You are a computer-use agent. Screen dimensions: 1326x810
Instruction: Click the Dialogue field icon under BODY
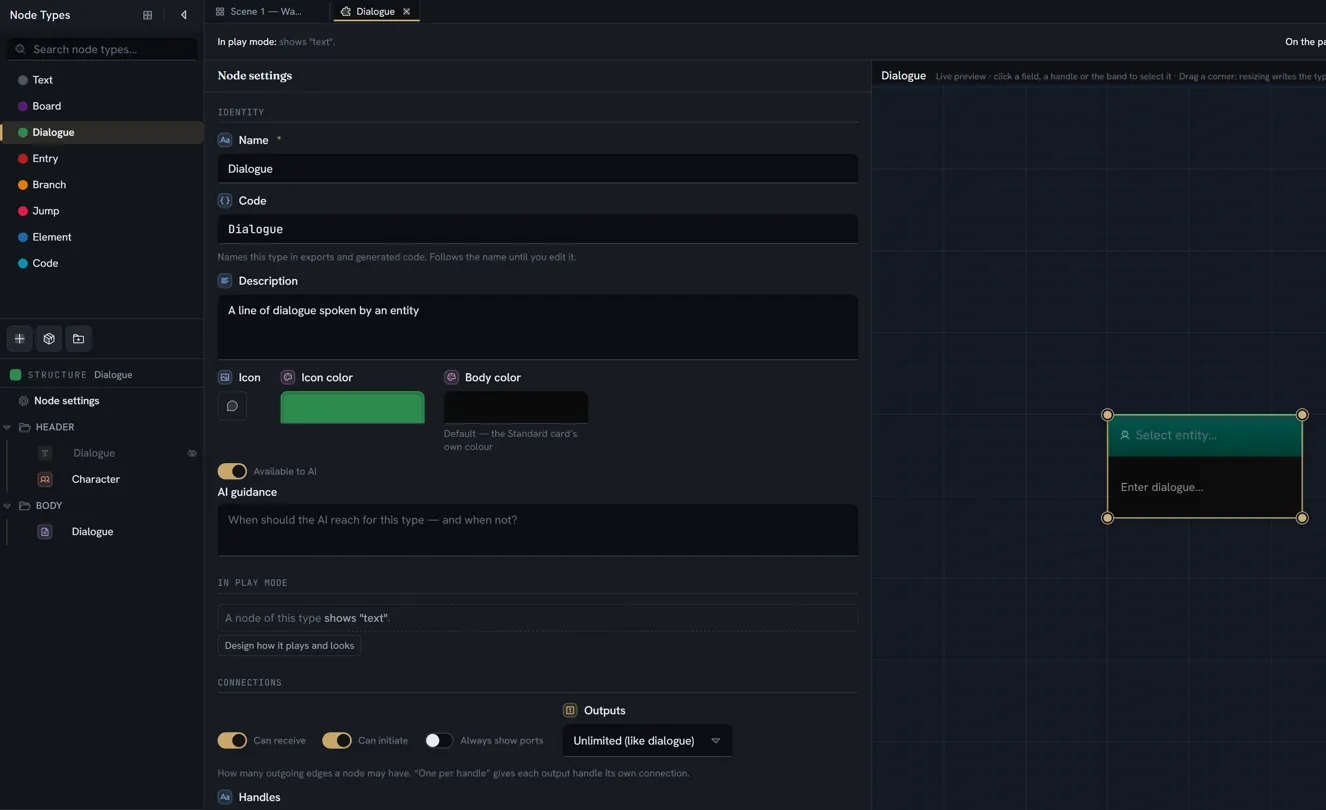point(45,532)
